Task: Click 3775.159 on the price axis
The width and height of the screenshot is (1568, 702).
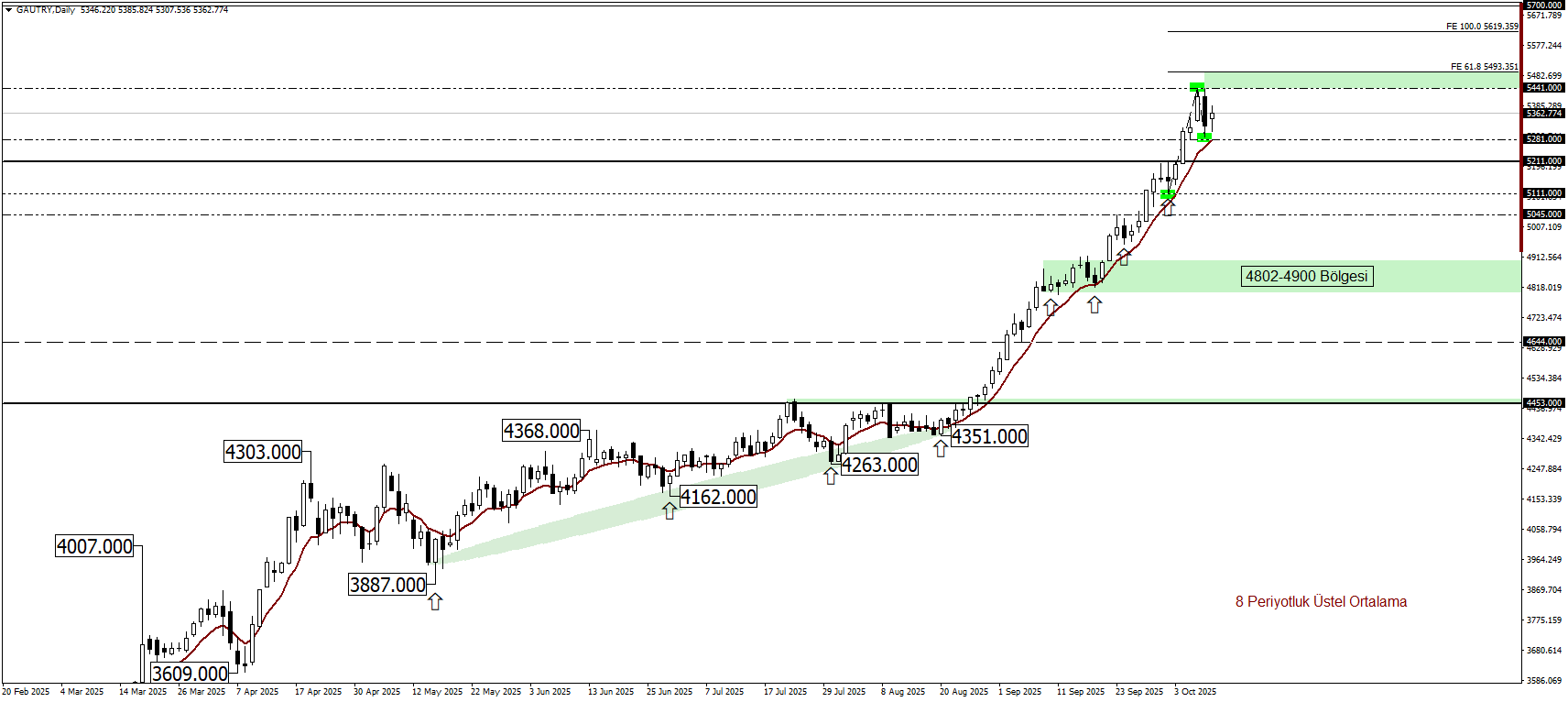Action: click(1544, 620)
